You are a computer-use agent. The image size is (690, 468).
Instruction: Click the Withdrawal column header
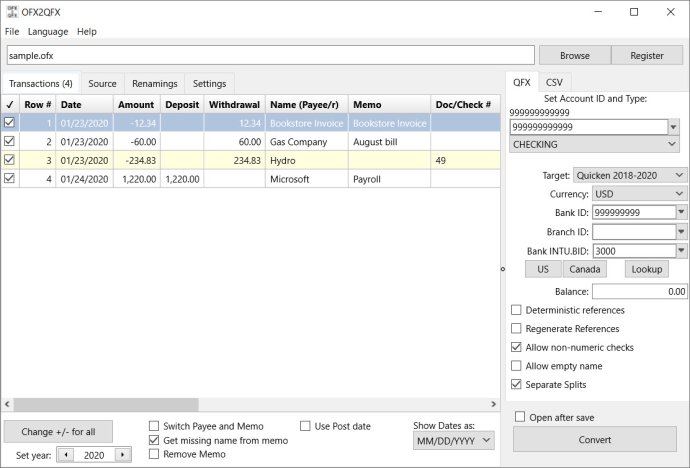pos(235,105)
